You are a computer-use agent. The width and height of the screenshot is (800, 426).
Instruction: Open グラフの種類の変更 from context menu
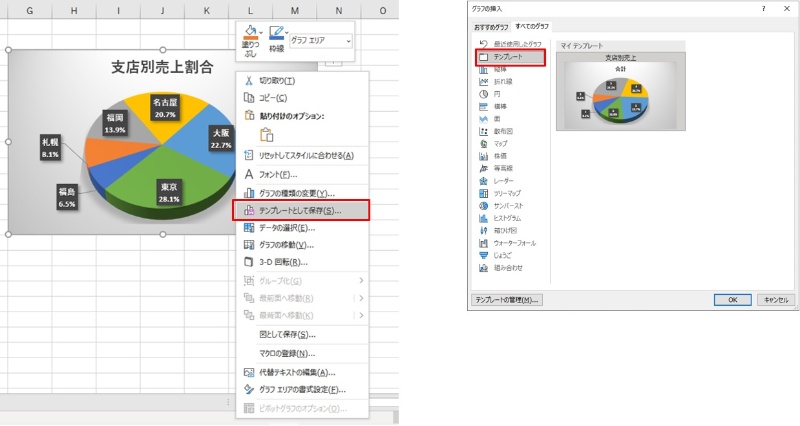tap(297, 193)
